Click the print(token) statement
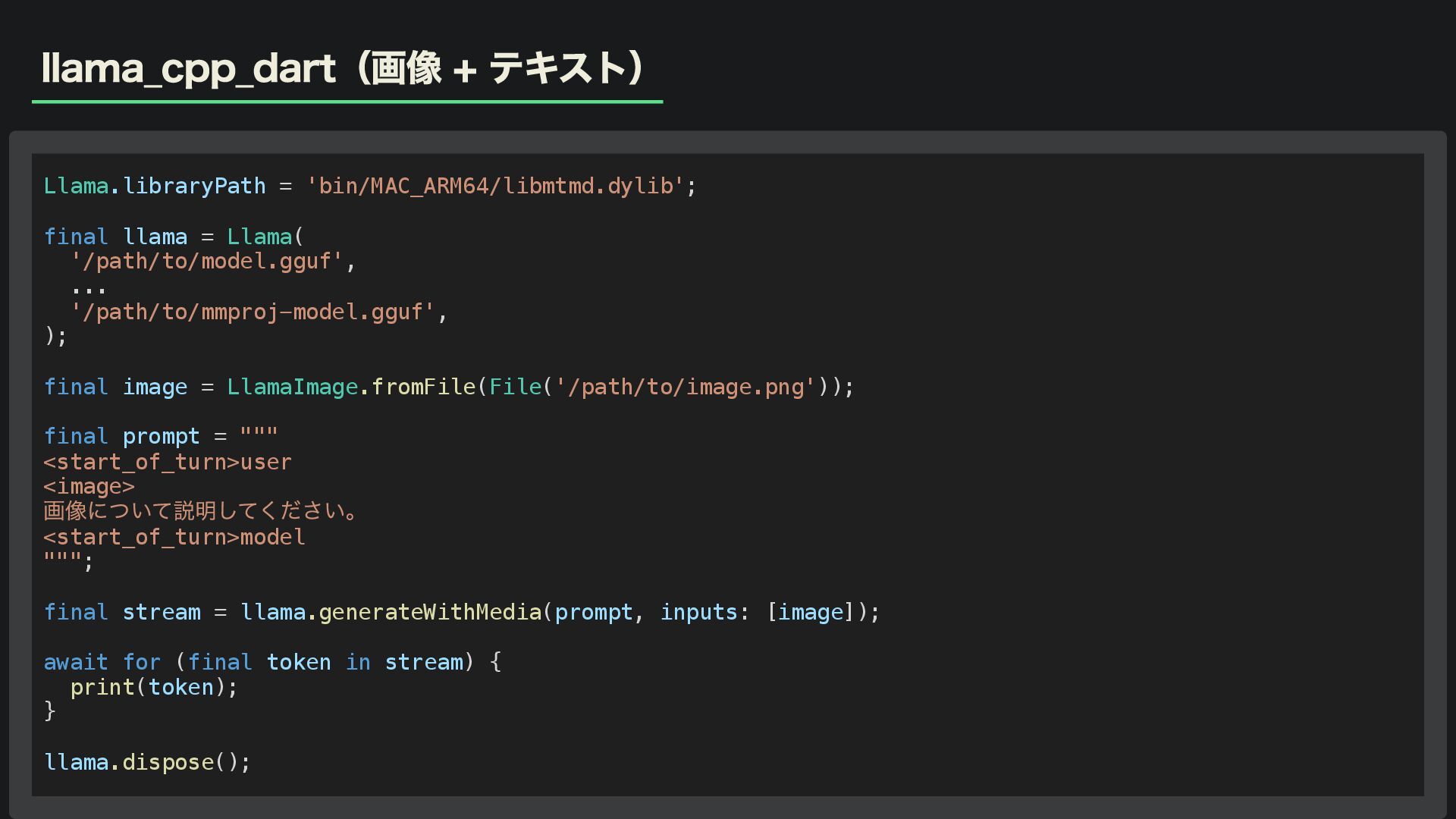Screen dimensions: 1456x819 click(154, 687)
